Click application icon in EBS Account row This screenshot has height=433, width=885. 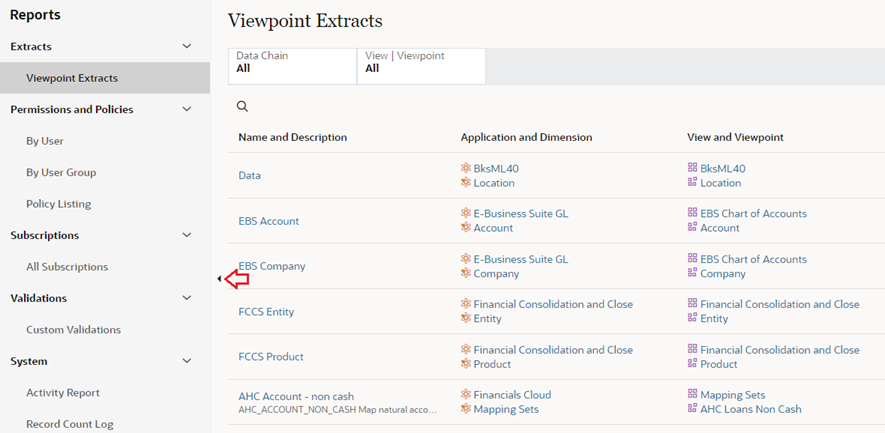466,213
